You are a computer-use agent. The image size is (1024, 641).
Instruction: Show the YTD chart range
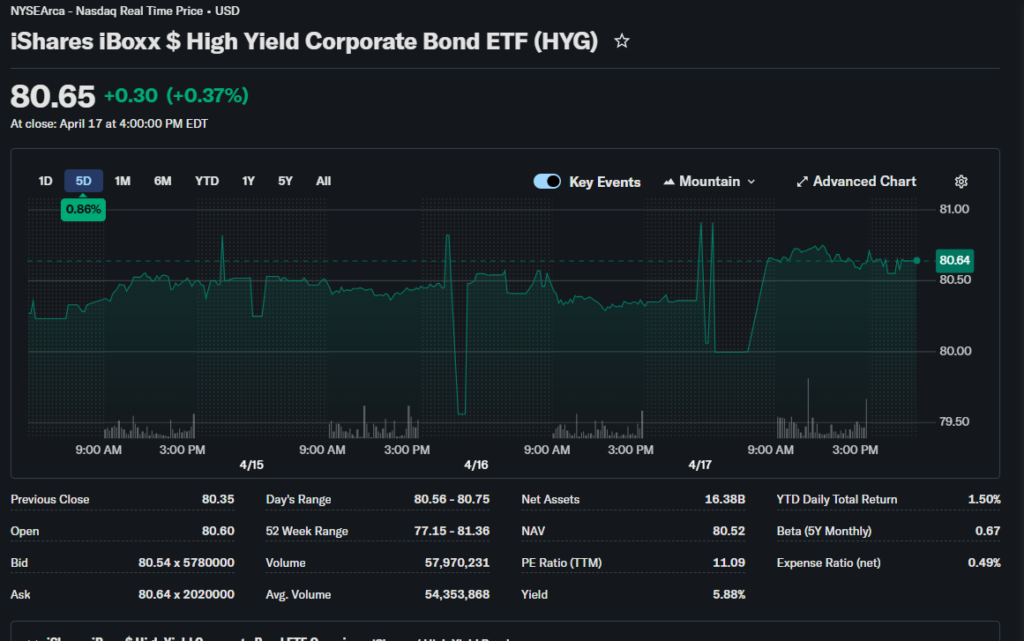206,181
